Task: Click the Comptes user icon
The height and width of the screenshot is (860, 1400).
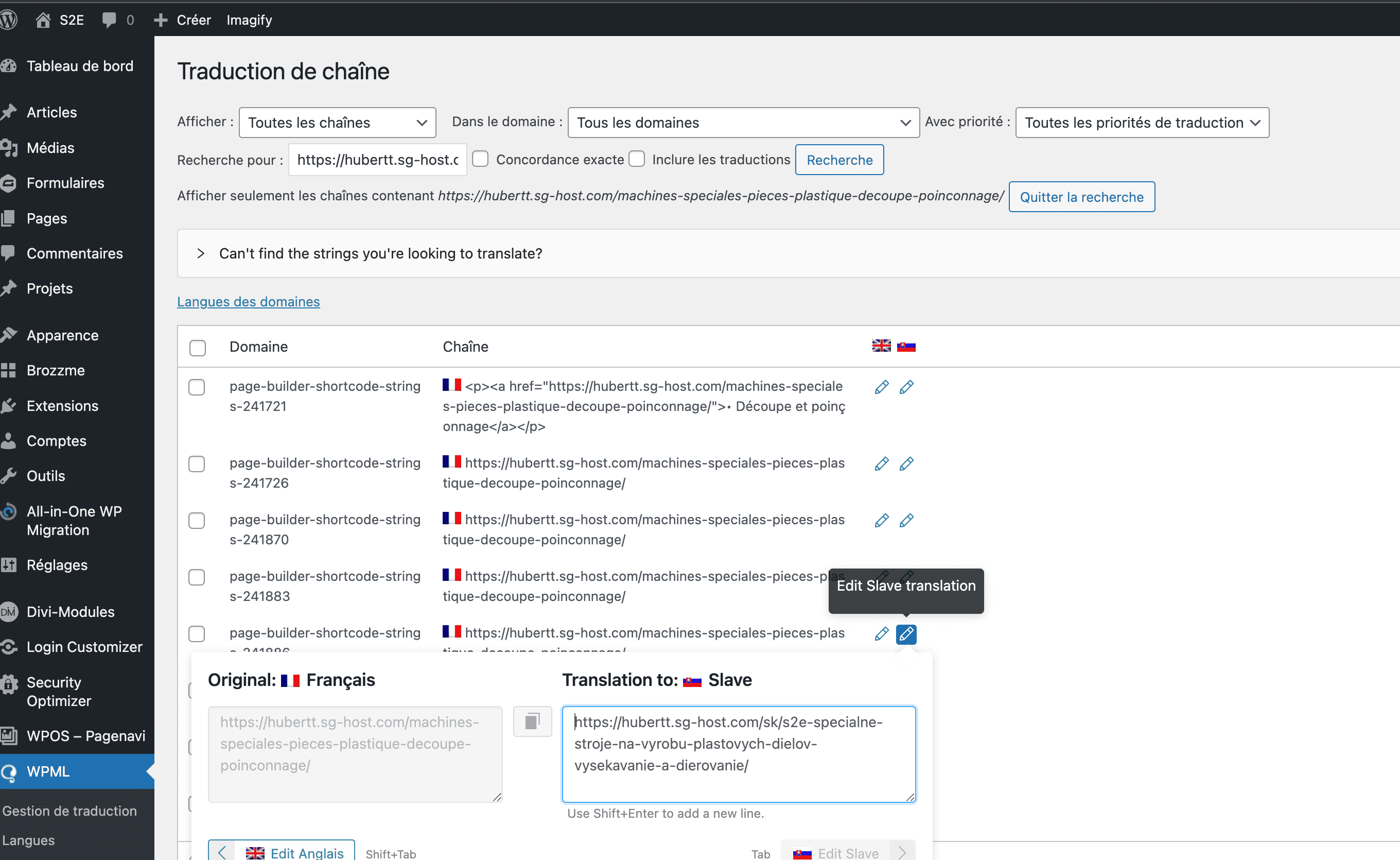Action: coord(9,441)
